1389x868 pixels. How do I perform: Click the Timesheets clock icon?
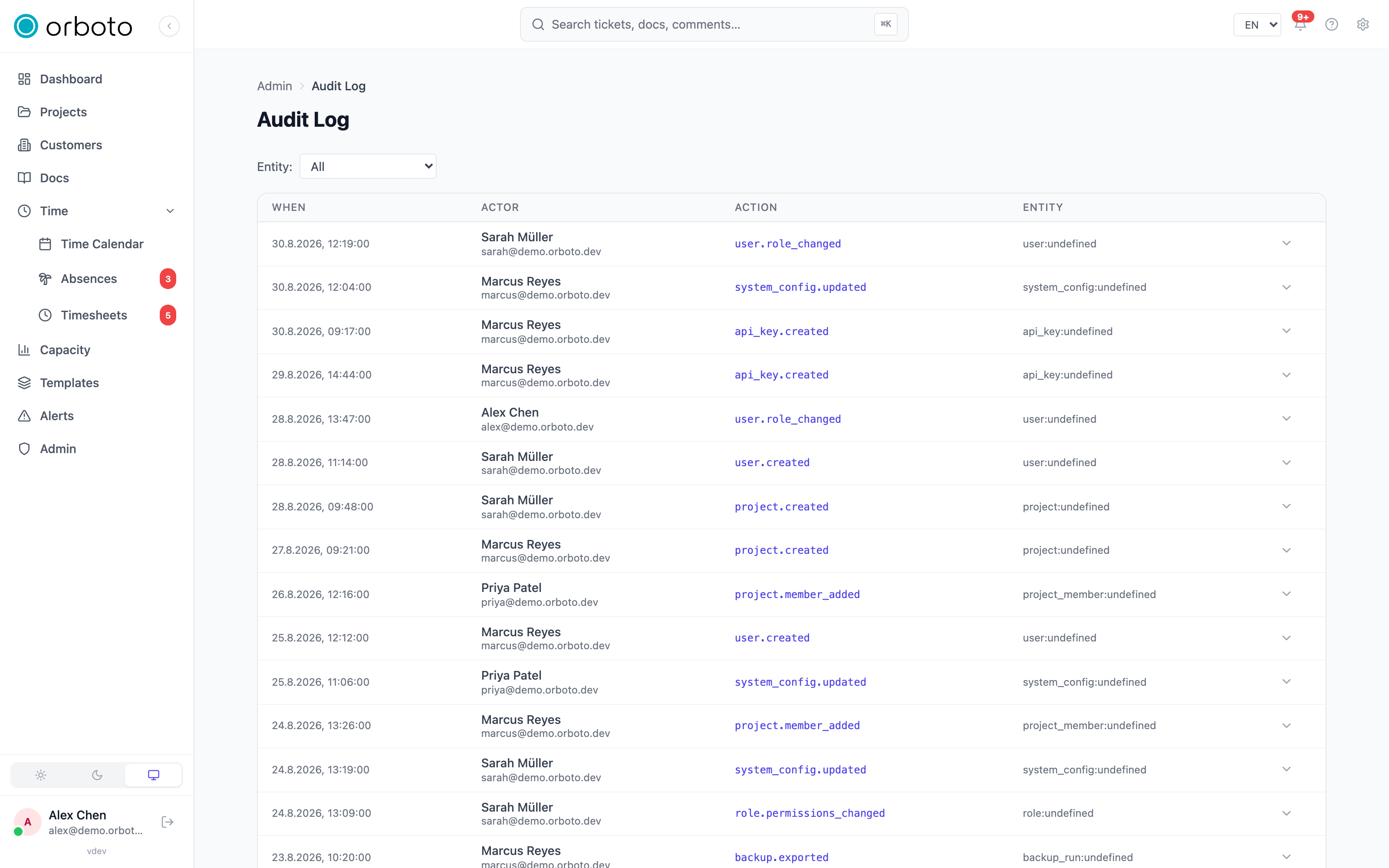click(x=45, y=315)
